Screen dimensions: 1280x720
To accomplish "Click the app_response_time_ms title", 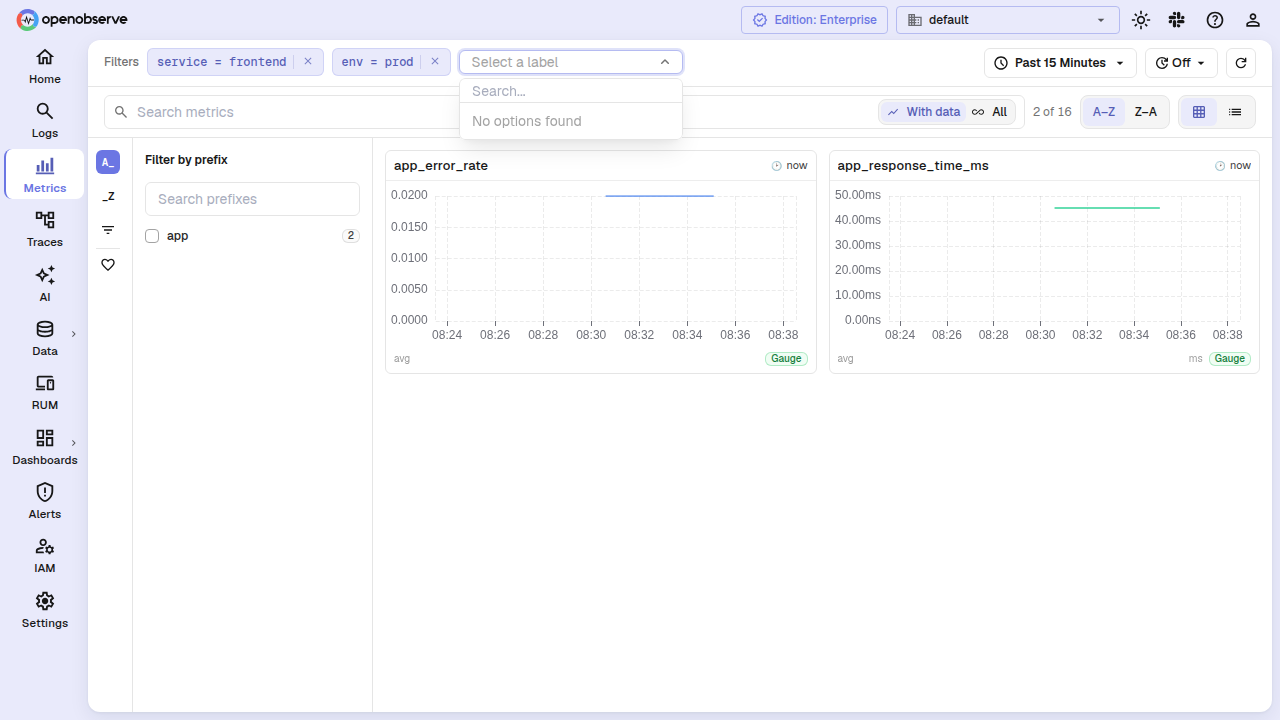I will pos(913,166).
